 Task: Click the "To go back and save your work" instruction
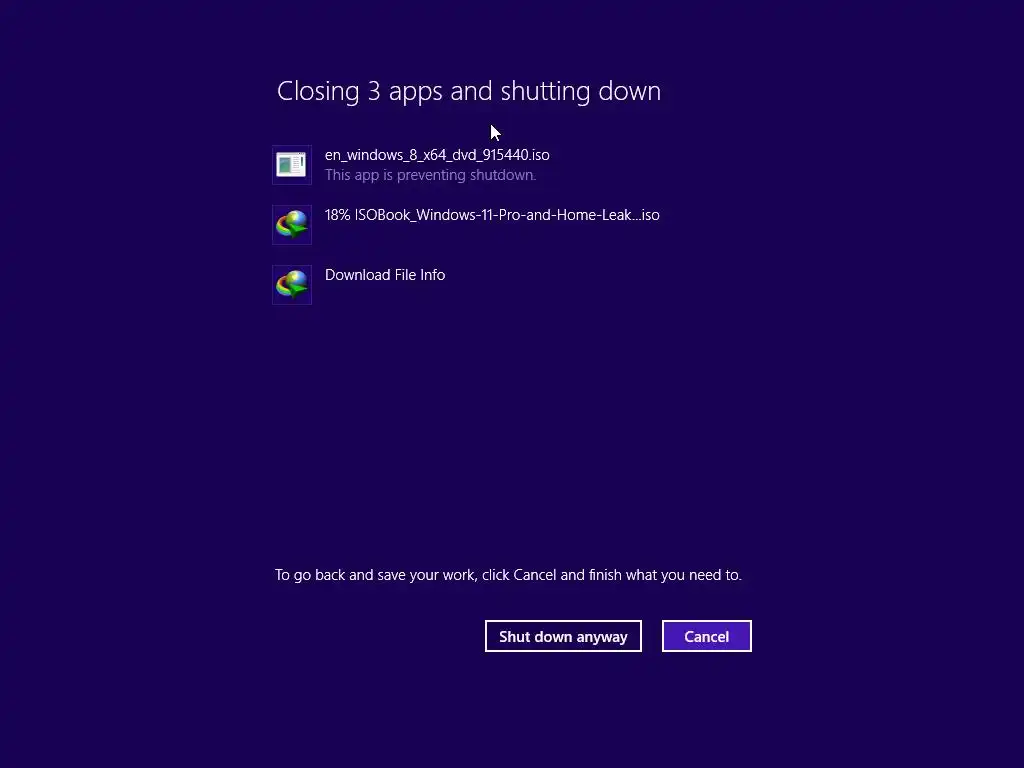point(508,575)
